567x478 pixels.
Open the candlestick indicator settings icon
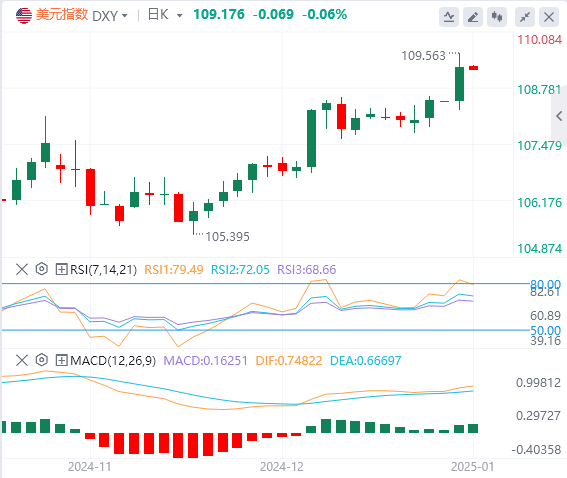[x=497, y=17]
